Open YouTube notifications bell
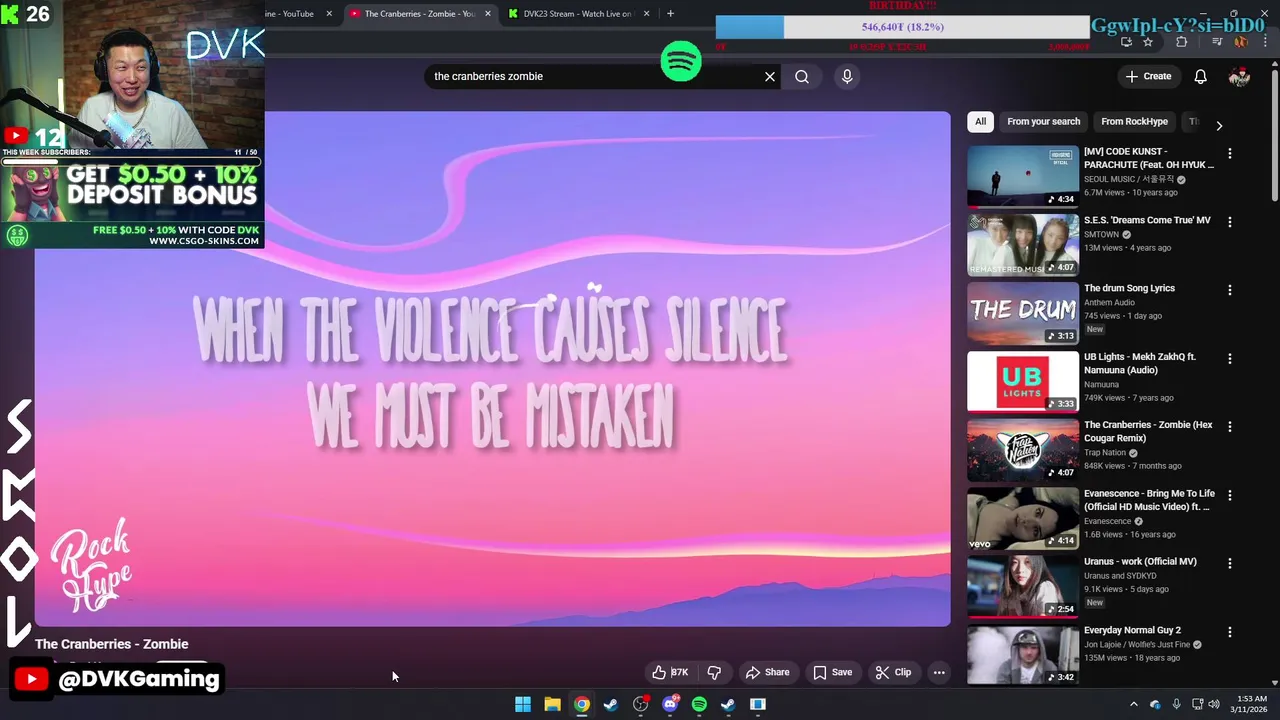Image resolution: width=1280 pixels, height=720 pixels. pyautogui.click(x=1201, y=76)
